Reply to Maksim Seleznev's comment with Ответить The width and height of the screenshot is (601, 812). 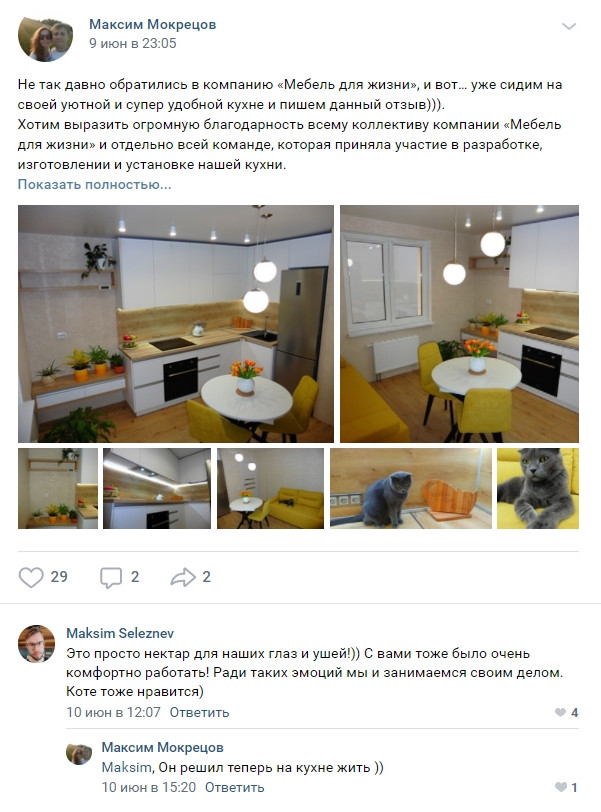point(199,713)
